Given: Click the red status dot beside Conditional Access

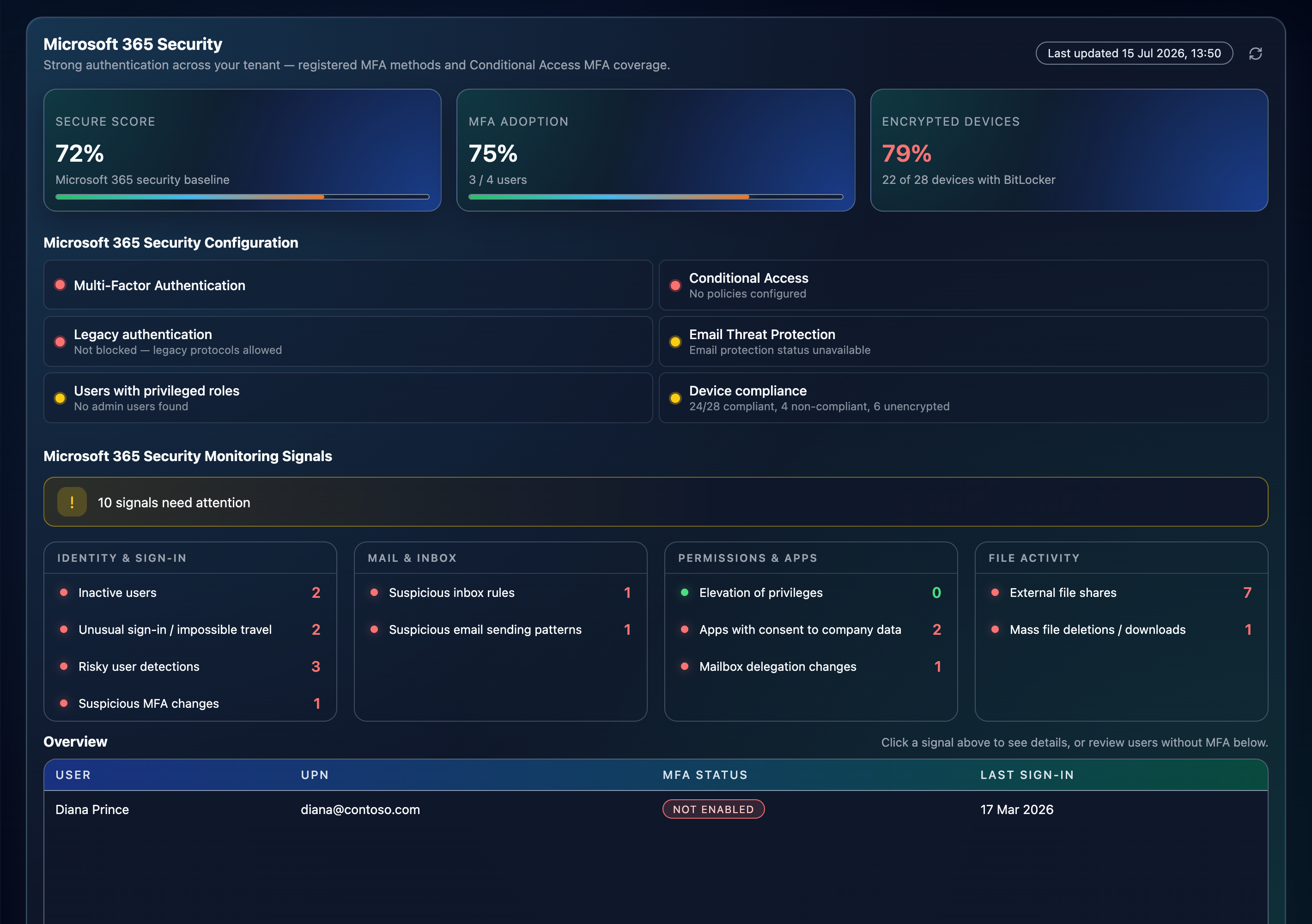Looking at the screenshot, I should click(x=675, y=285).
